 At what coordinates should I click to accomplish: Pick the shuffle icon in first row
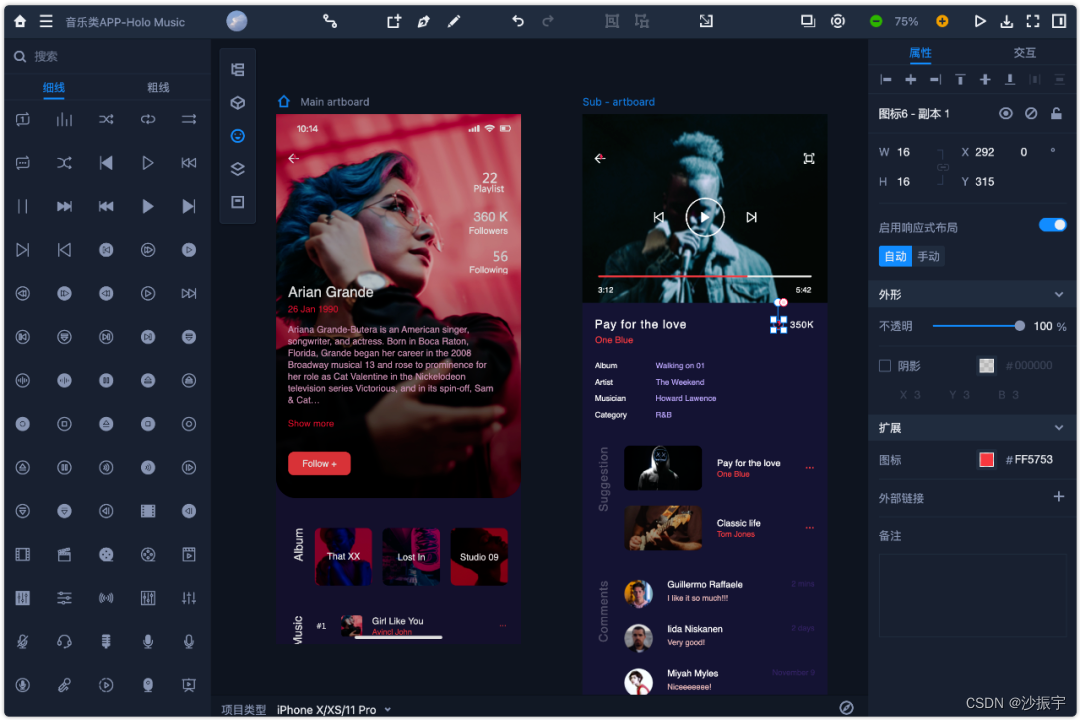(x=106, y=119)
